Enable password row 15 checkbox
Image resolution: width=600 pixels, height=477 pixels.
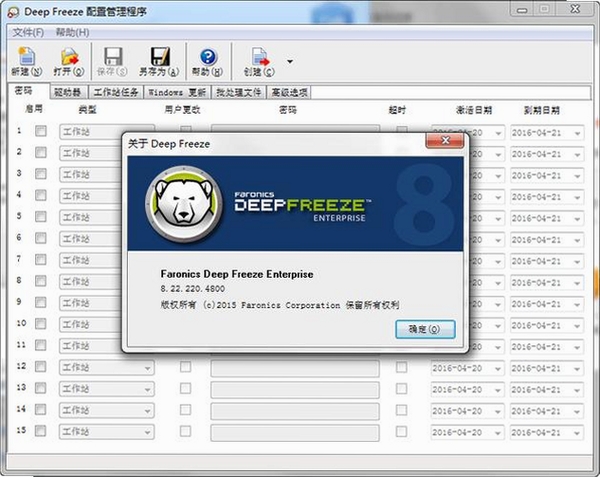[x=41, y=431]
